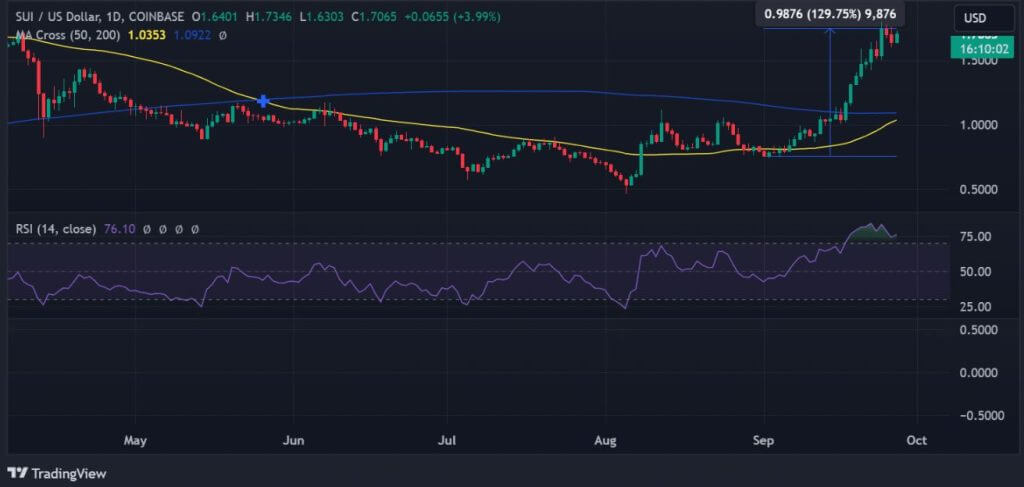Click the blue MA value 1.0922

point(192,35)
